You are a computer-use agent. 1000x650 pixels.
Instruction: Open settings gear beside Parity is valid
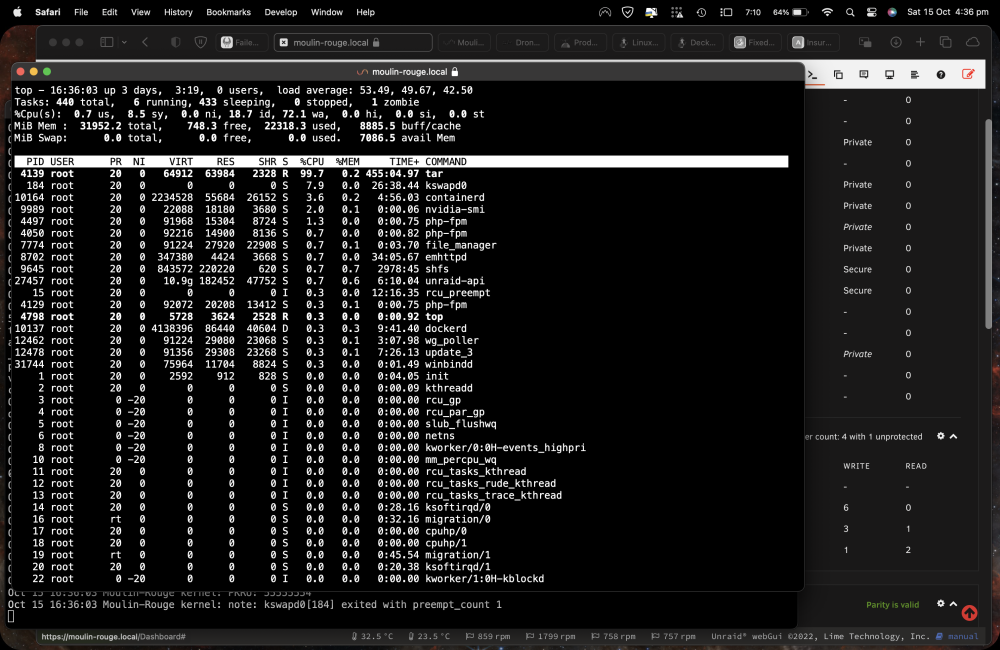pos(941,603)
